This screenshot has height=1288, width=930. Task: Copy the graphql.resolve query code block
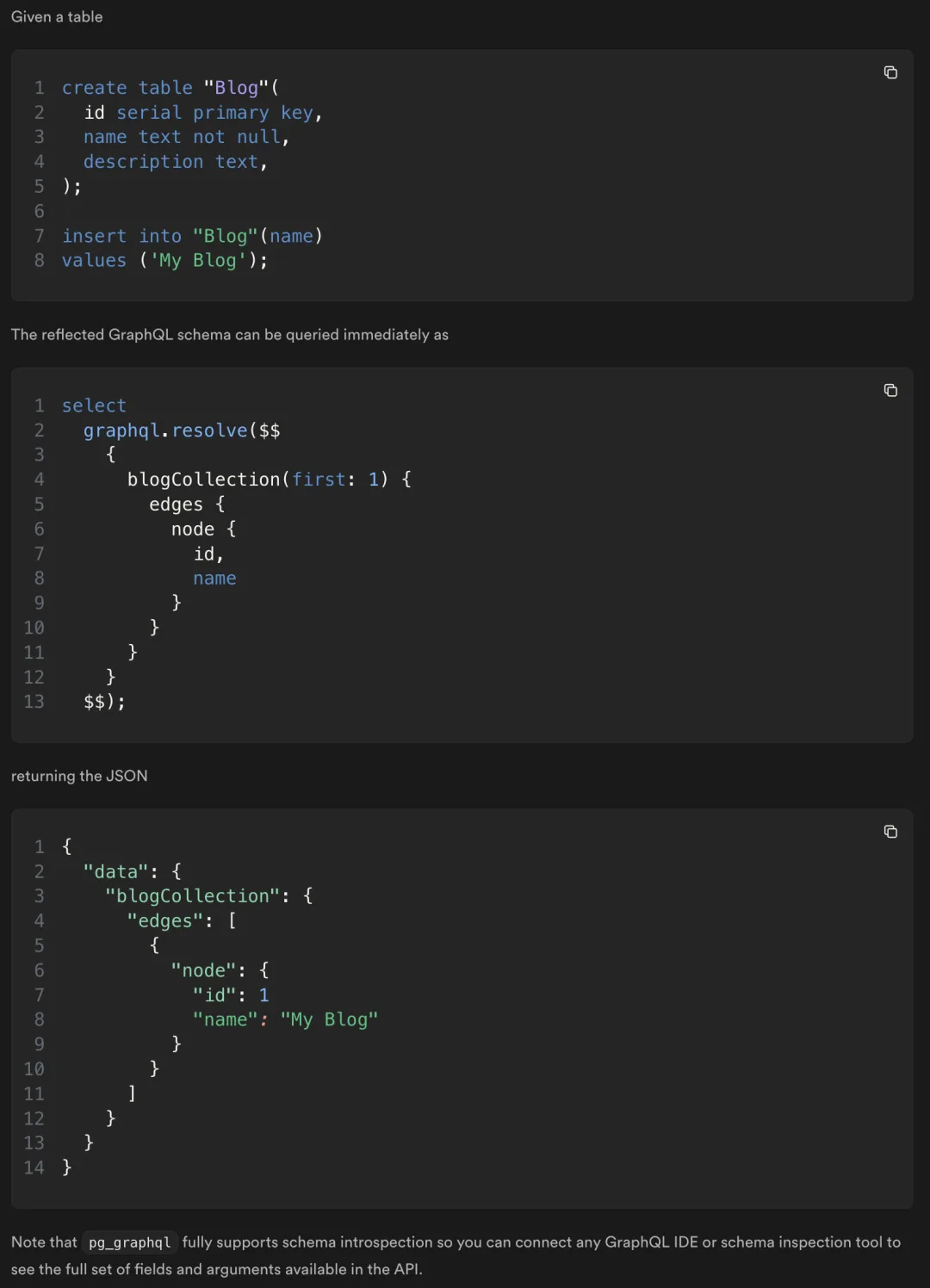tap(890, 390)
